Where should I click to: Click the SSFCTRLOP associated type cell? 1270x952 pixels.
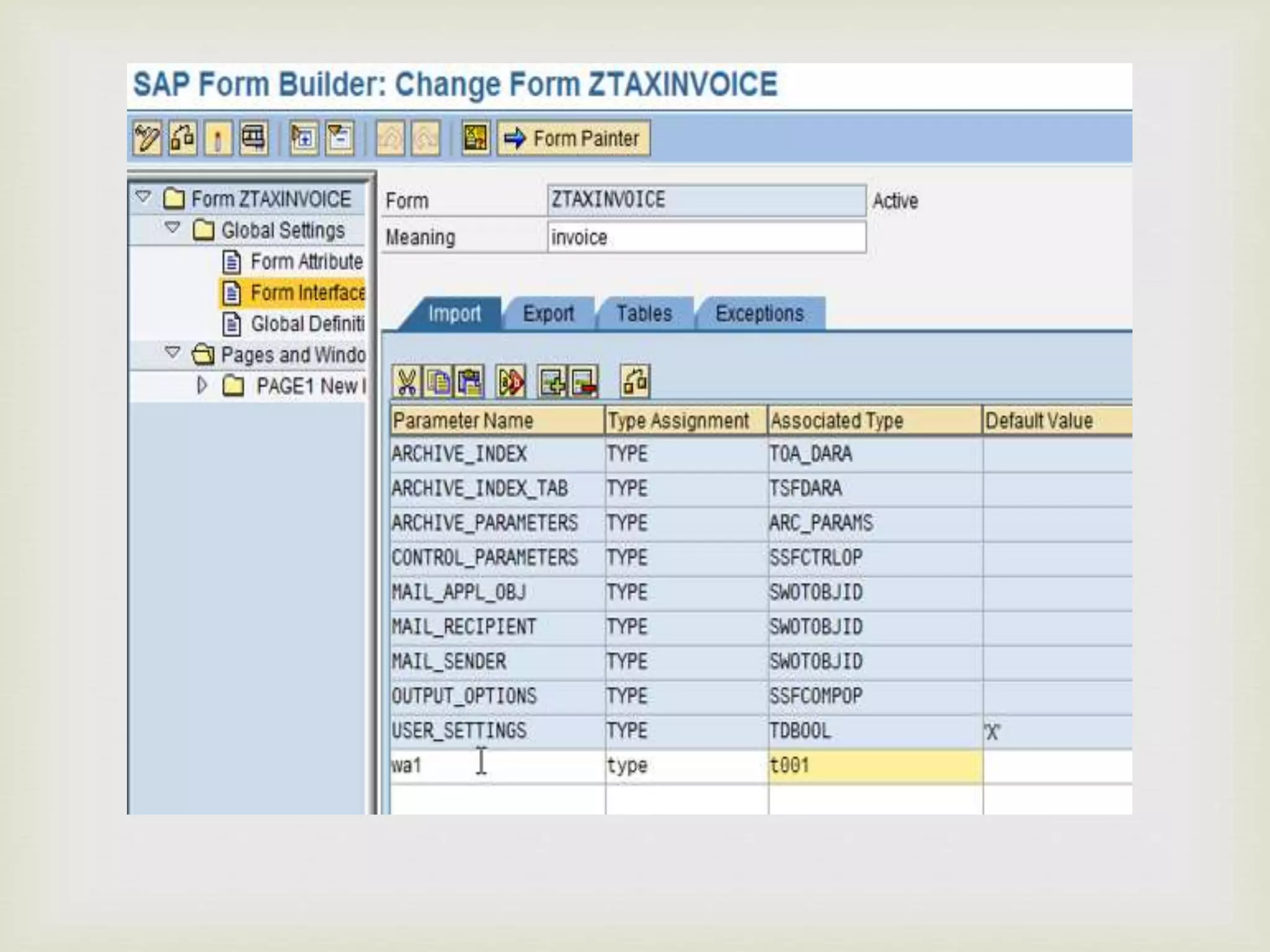point(875,558)
